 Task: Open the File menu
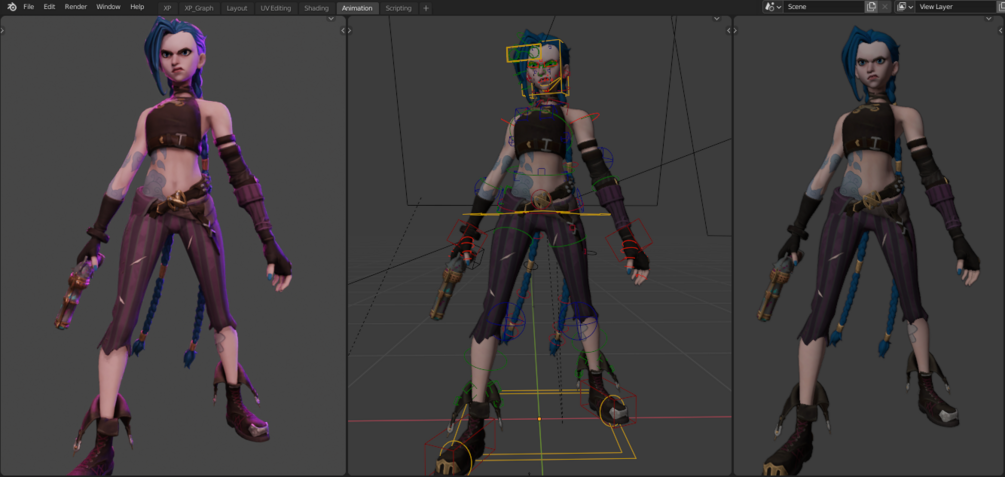click(29, 6)
